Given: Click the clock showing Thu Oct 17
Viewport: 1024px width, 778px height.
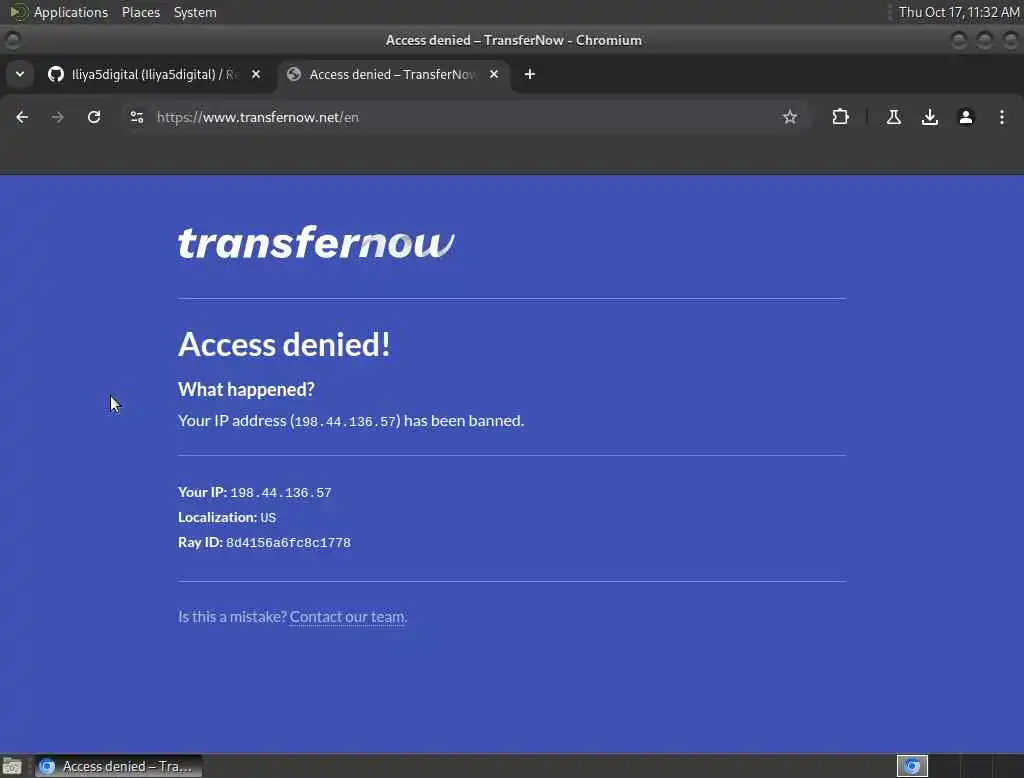Looking at the screenshot, I should tap(959, 12).
